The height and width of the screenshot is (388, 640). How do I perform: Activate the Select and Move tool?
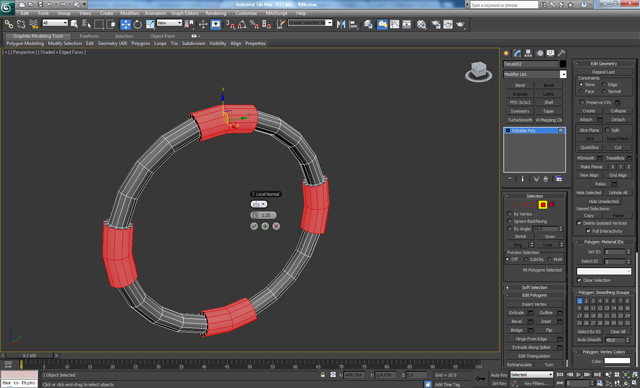tap(125, 24)
